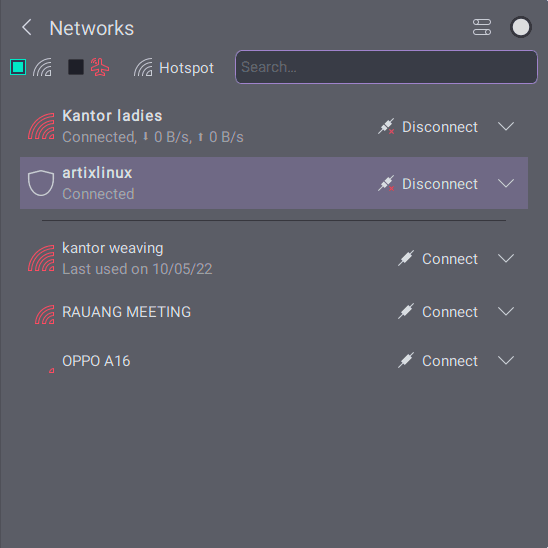Click the artixlinux VPN shield icon
The image size is (548, 548).
click(x=41, y=183)
